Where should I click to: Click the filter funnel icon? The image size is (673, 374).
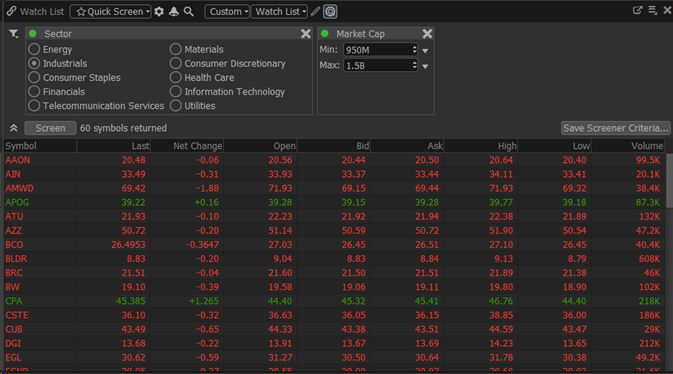[x=14, y=33]
